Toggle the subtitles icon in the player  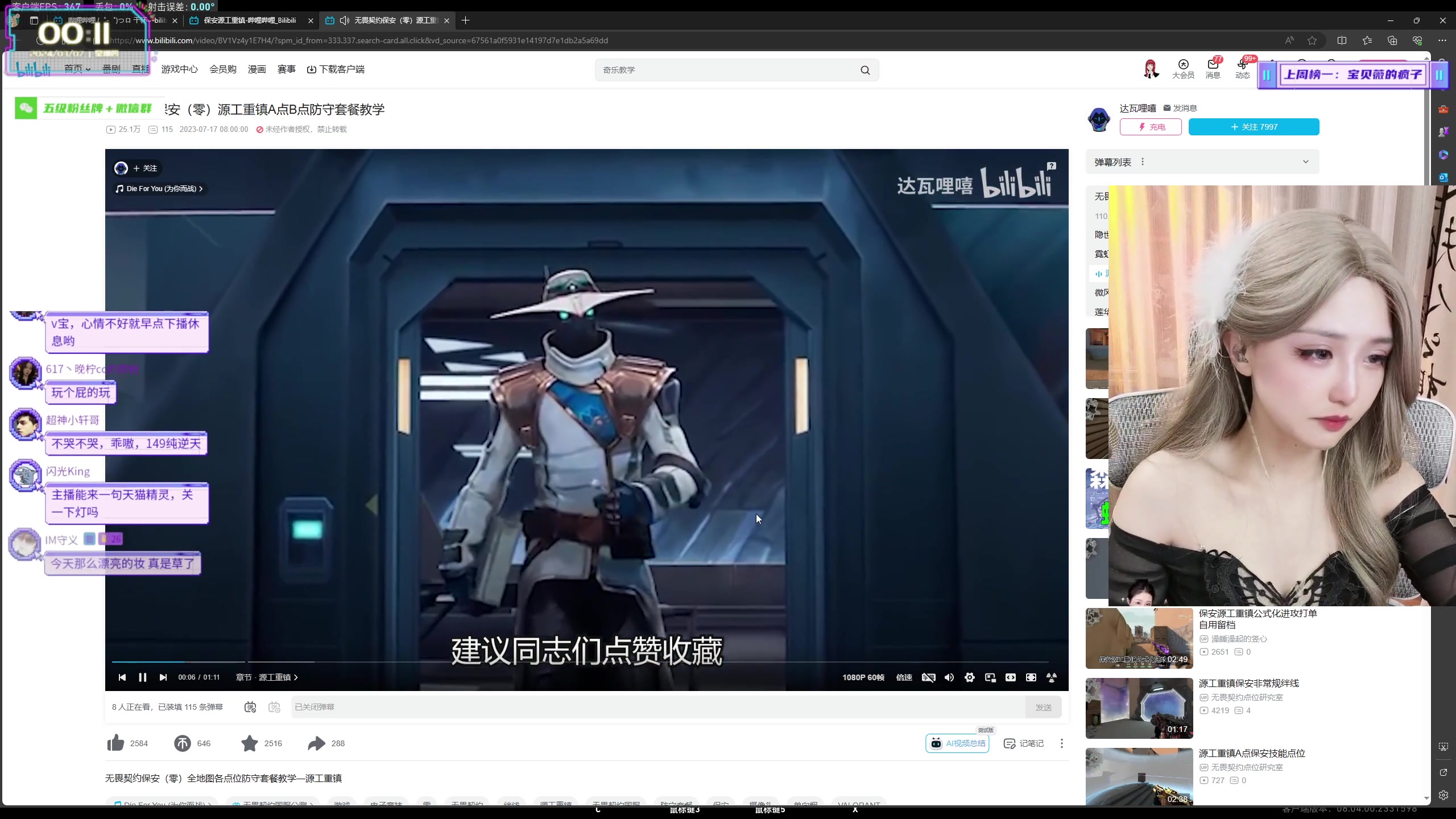928,677
